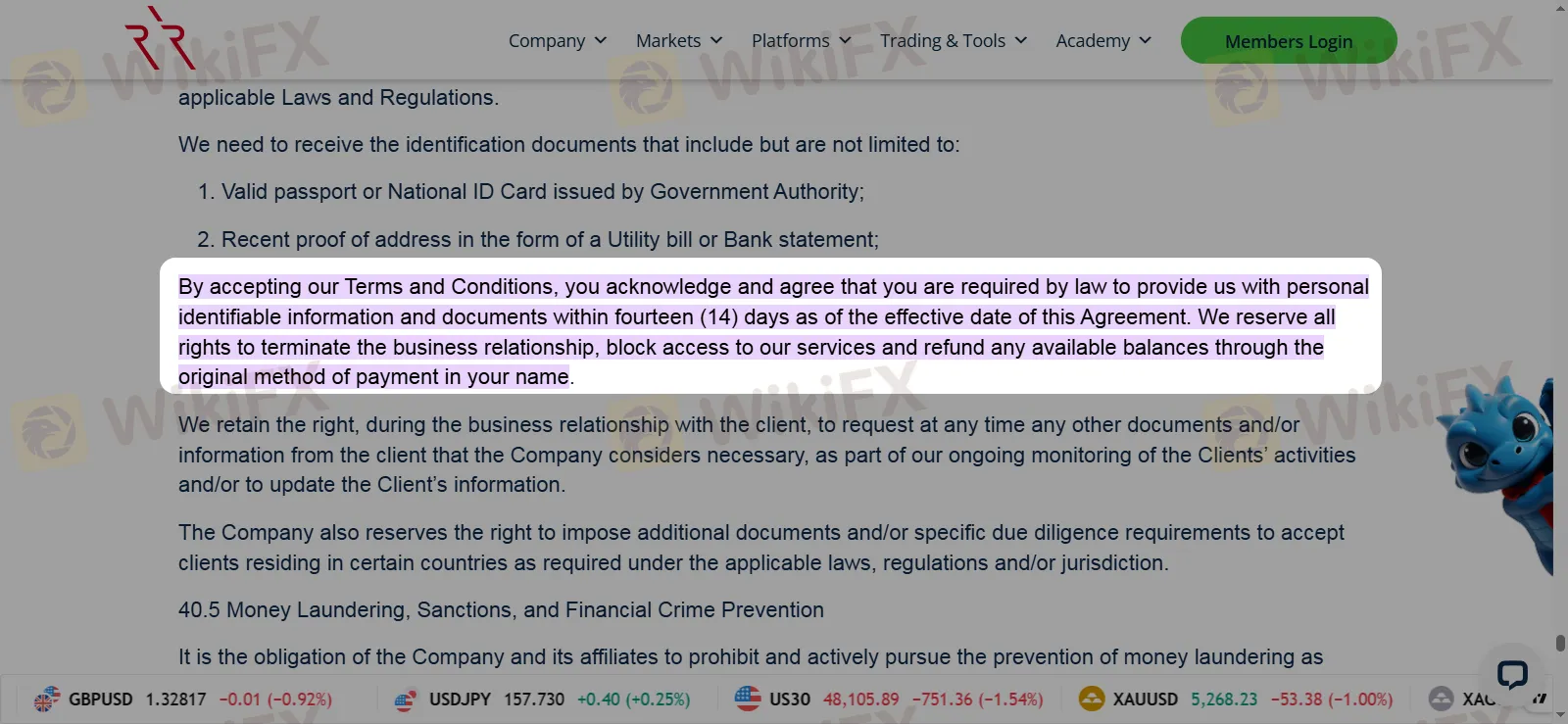The image size is (1568, 724).
Task: Click the XAUUSD gold icon in ticker
Action: pyautogui.click(x=1092, y=699)
